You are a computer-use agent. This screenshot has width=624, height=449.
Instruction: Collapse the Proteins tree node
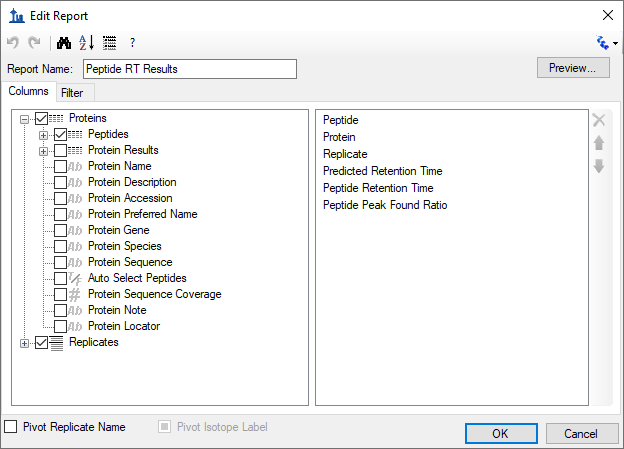coord(25,118)
